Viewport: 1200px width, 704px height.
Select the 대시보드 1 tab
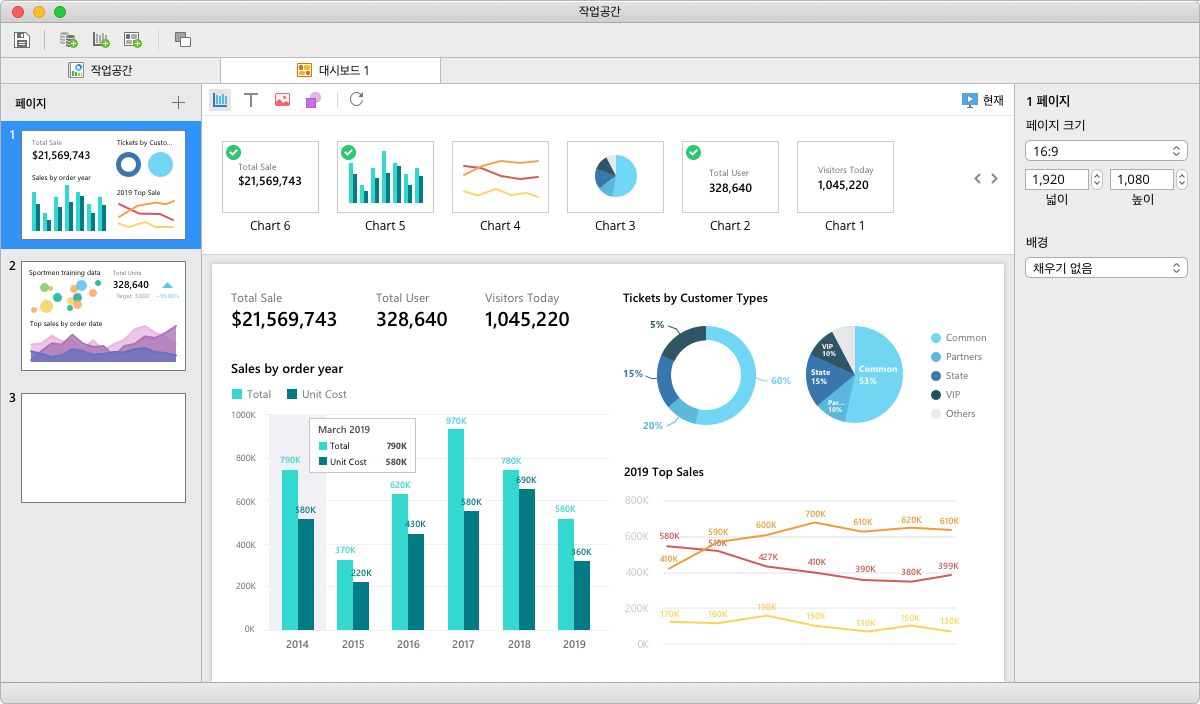[330, 70]
